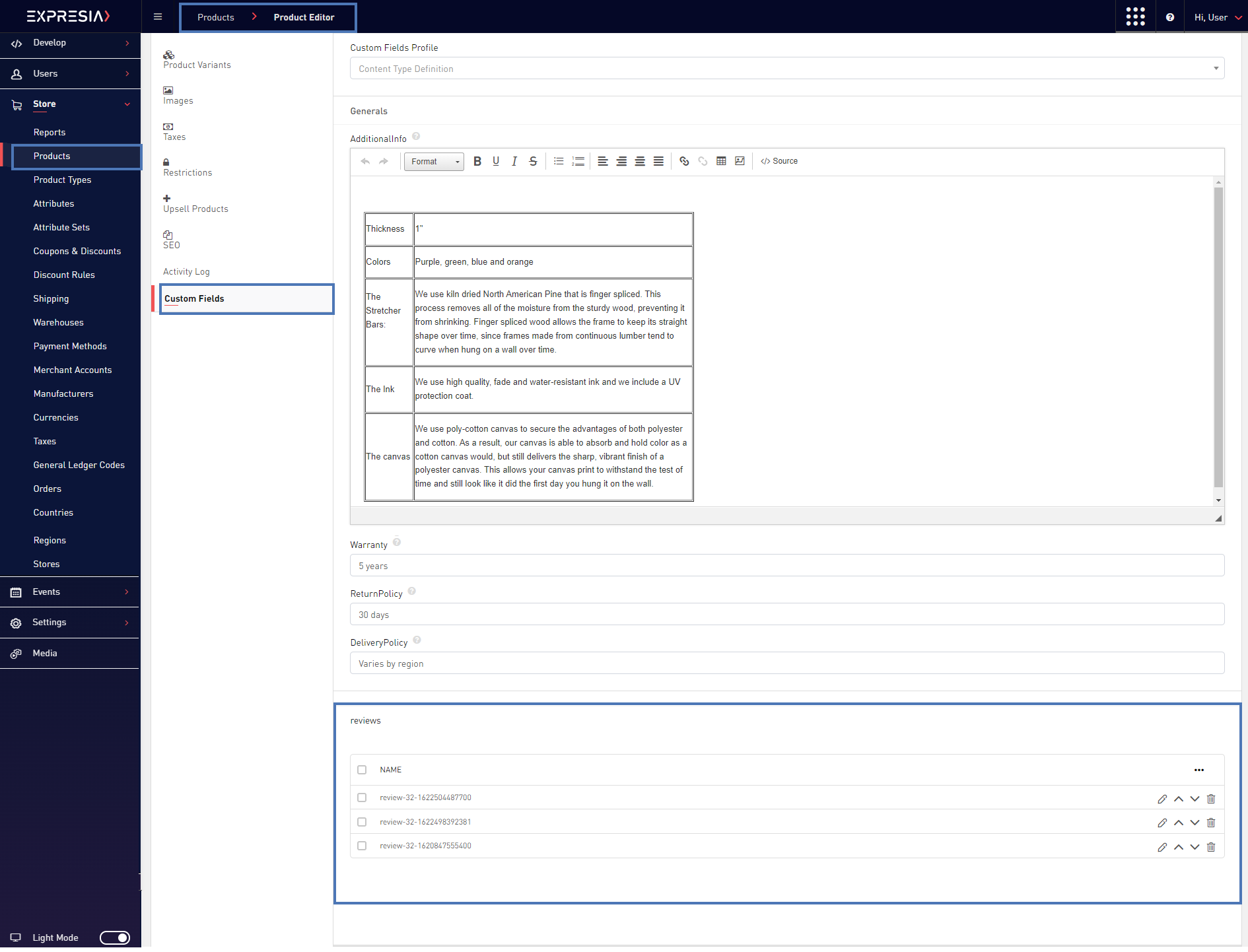Click the Source button in editor

(779, 161)
